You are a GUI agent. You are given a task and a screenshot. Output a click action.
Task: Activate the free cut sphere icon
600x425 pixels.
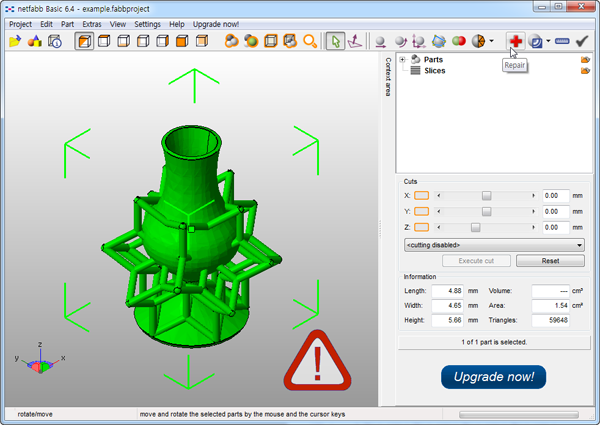[x=478, y=41]
